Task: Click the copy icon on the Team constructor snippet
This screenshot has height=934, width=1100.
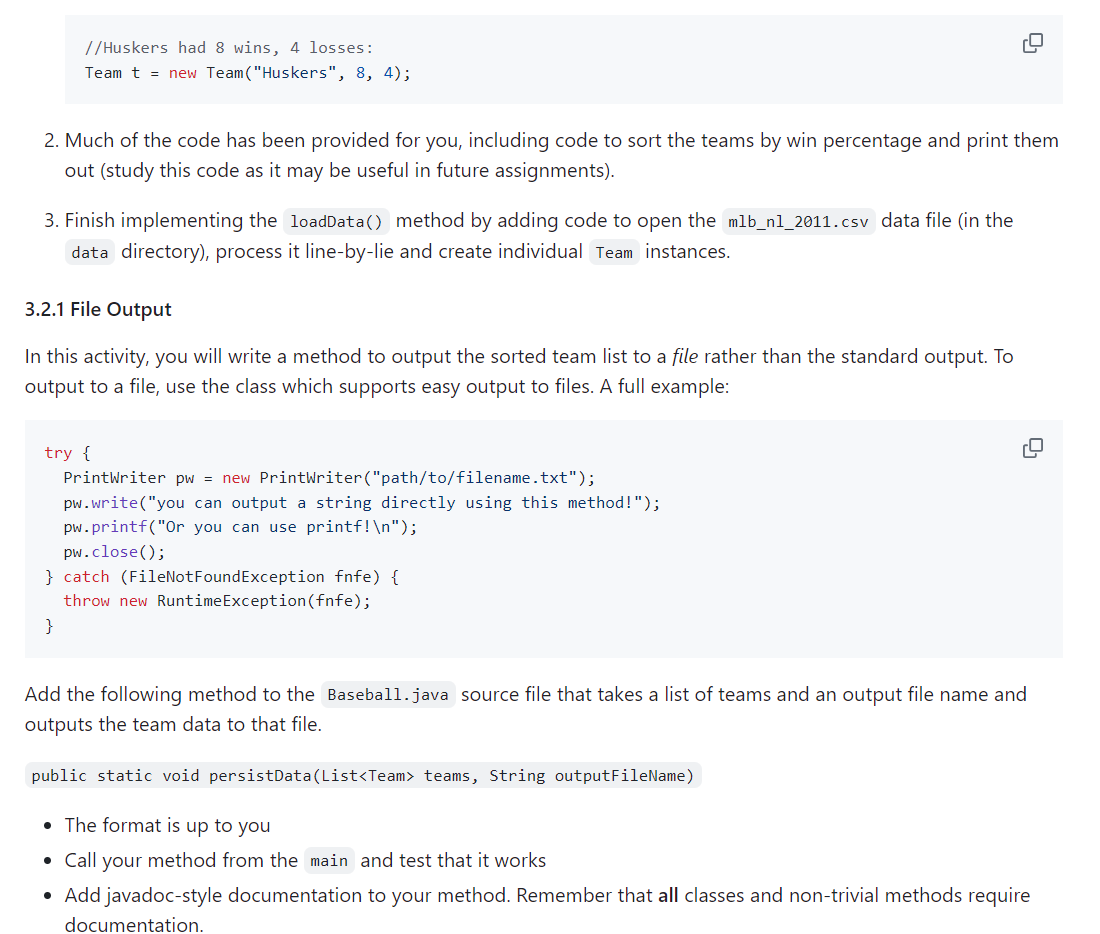Action: click(1032, 43)
